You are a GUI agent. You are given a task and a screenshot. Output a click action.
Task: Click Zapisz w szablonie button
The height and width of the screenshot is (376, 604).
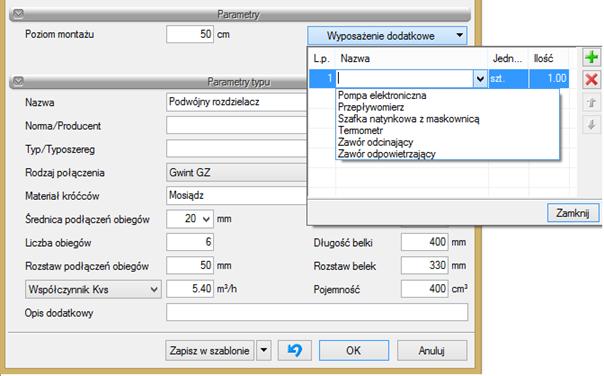(x=210, y=351)
